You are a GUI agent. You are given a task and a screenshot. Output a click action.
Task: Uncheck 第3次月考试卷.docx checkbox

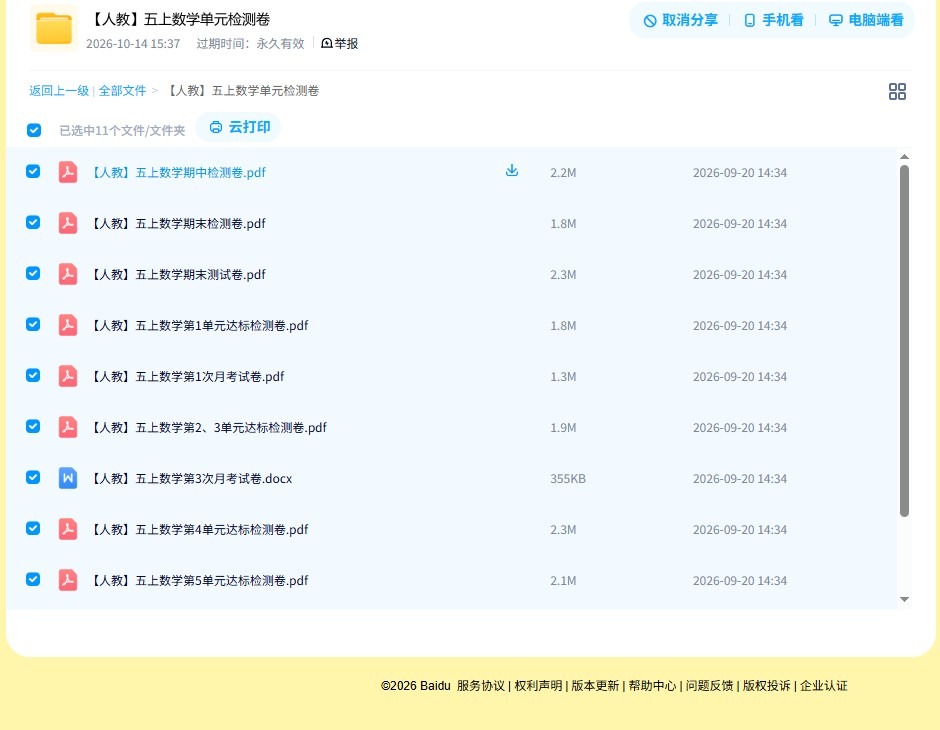coord(33,477)
